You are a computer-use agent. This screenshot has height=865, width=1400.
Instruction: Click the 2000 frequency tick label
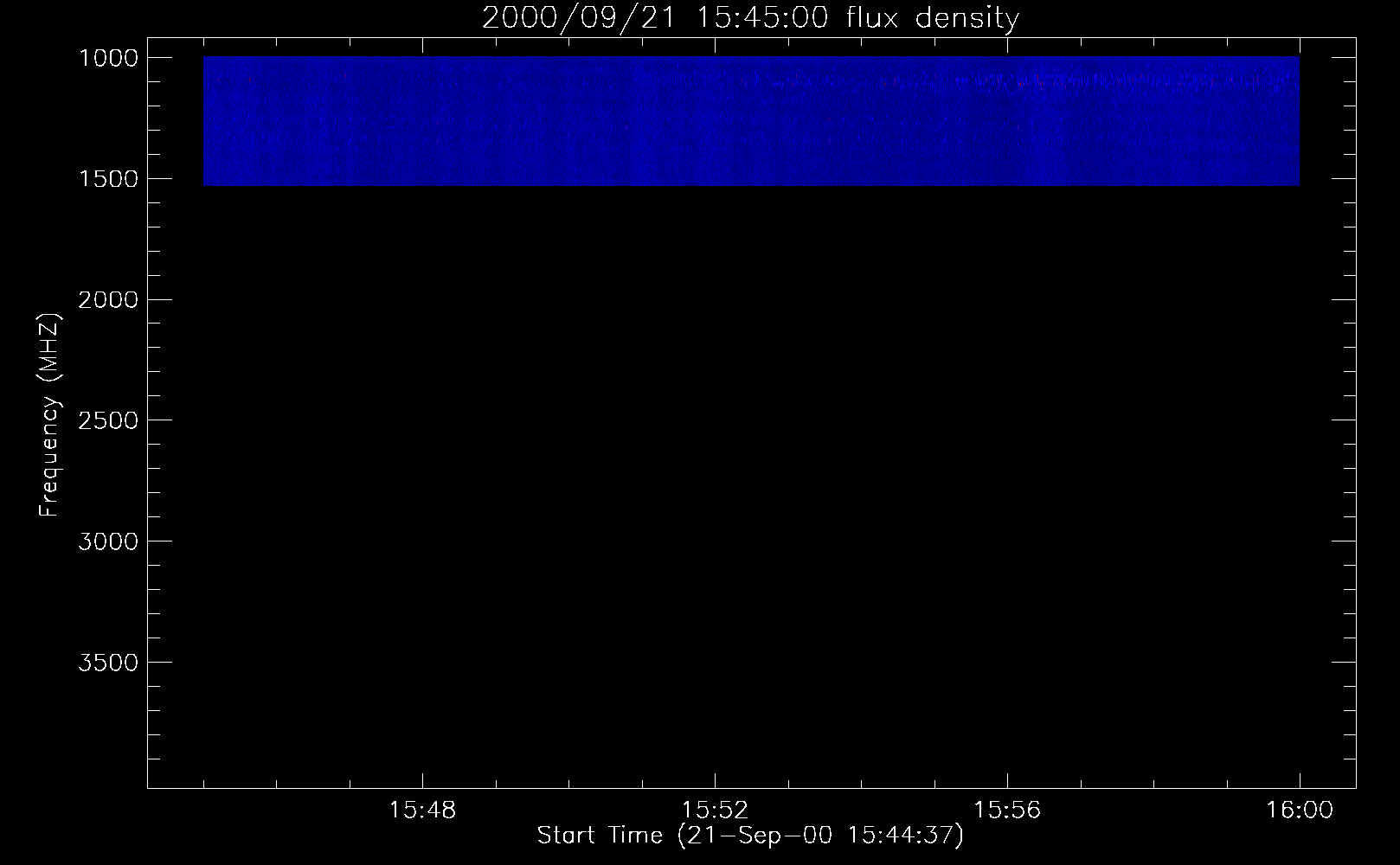[x=108, y=300]
